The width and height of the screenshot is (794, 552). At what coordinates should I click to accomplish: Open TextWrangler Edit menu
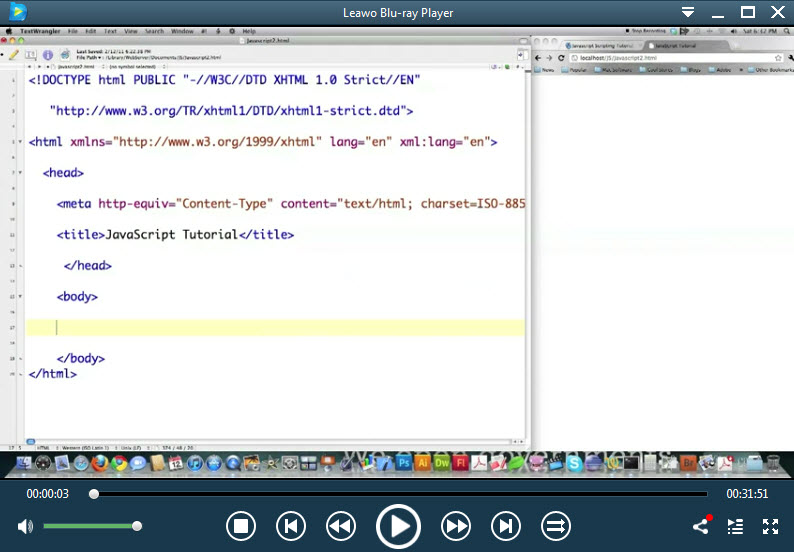point(91,31)
